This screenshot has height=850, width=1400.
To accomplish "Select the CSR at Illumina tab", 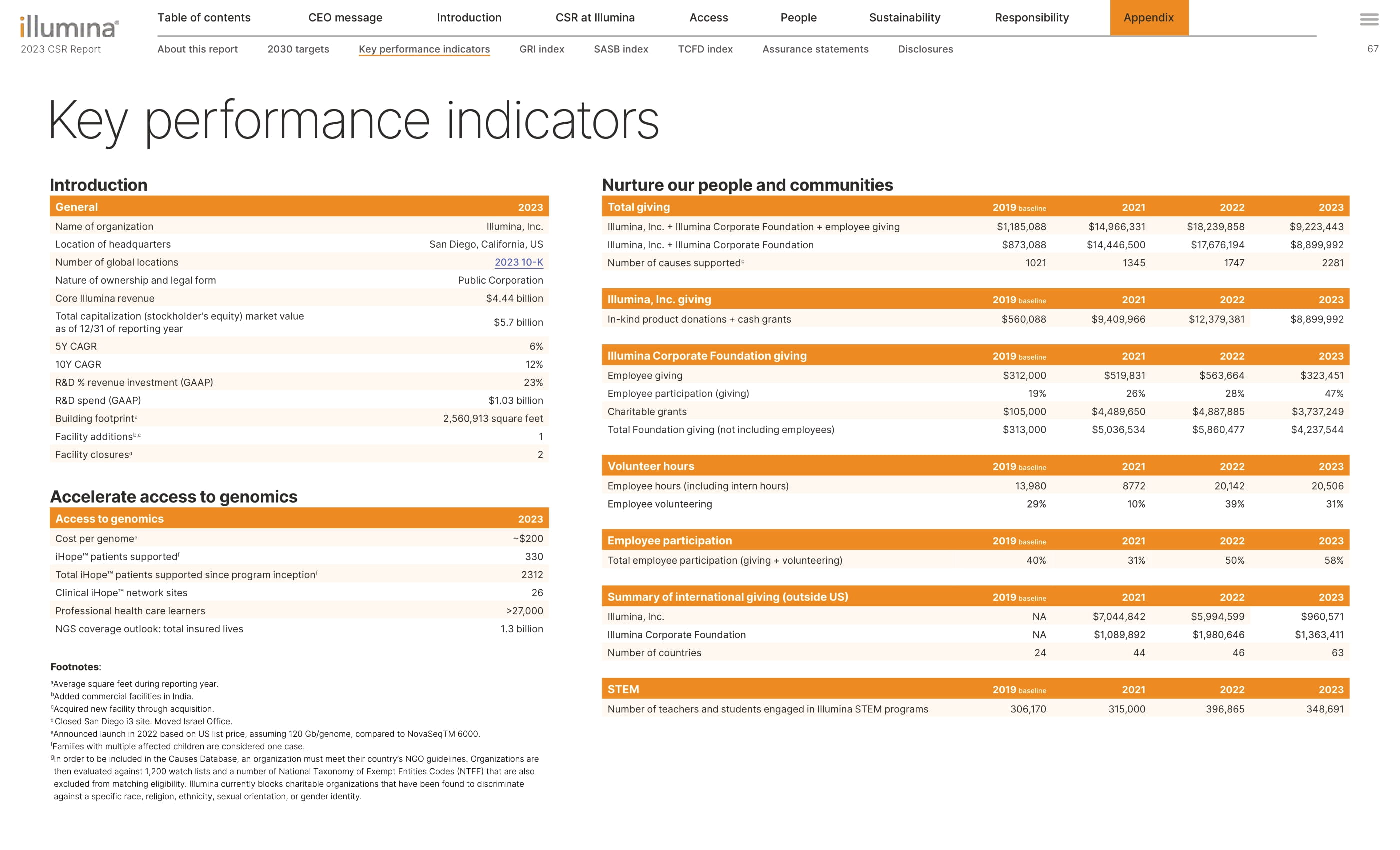I will [595, 18].
